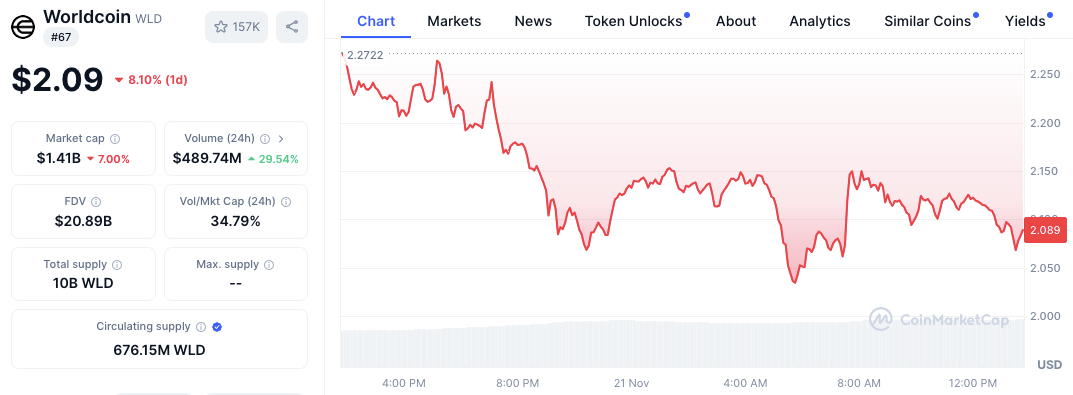Click the verified checkmark badge for circulating supply
Viewport: 1073px width, 395px height.
217,327
